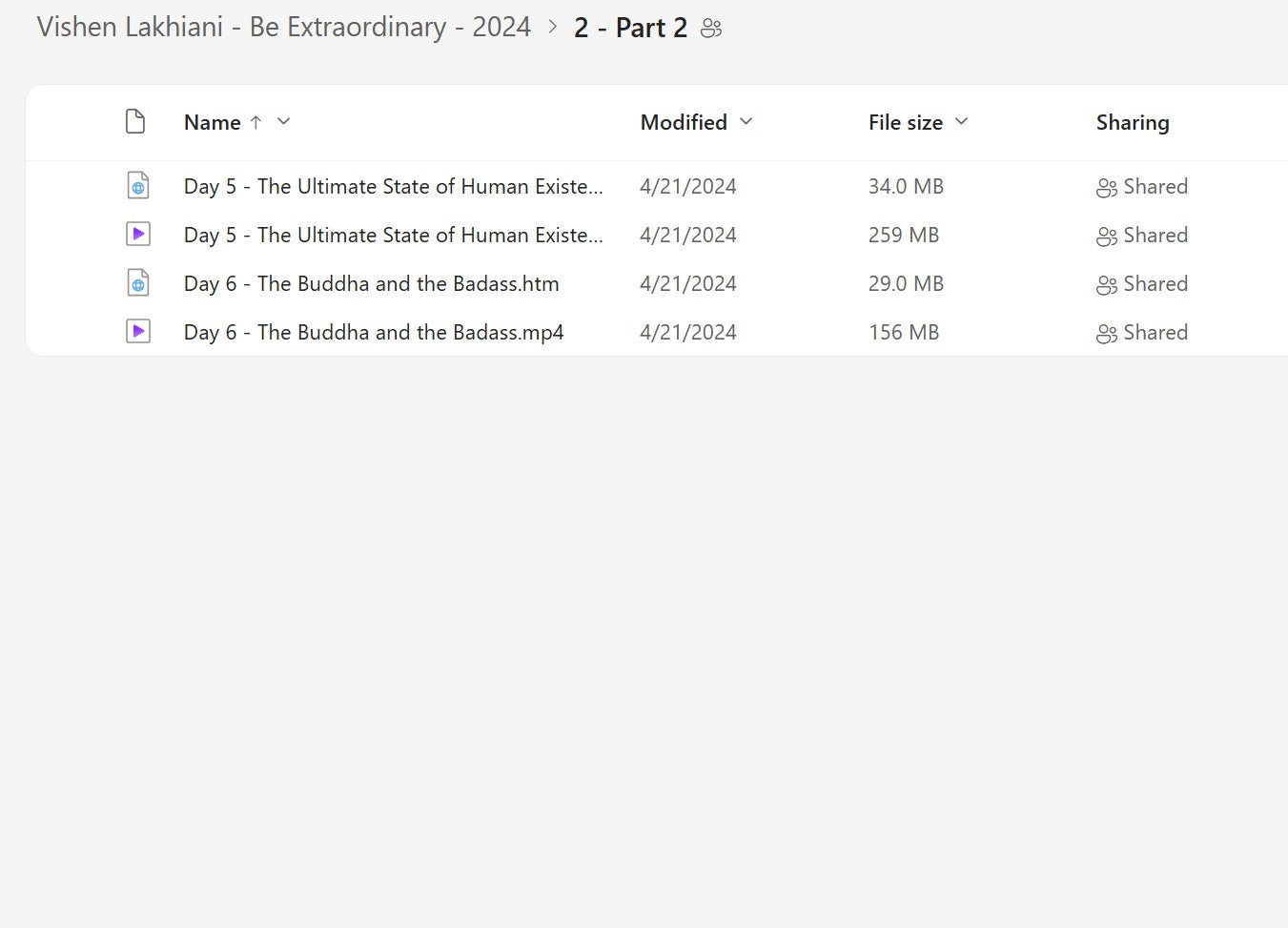Open the 34.0 MB Day 5 file by its name
Image resolution: width=1288 pixels, height=928 pixels.
point(393,186)
